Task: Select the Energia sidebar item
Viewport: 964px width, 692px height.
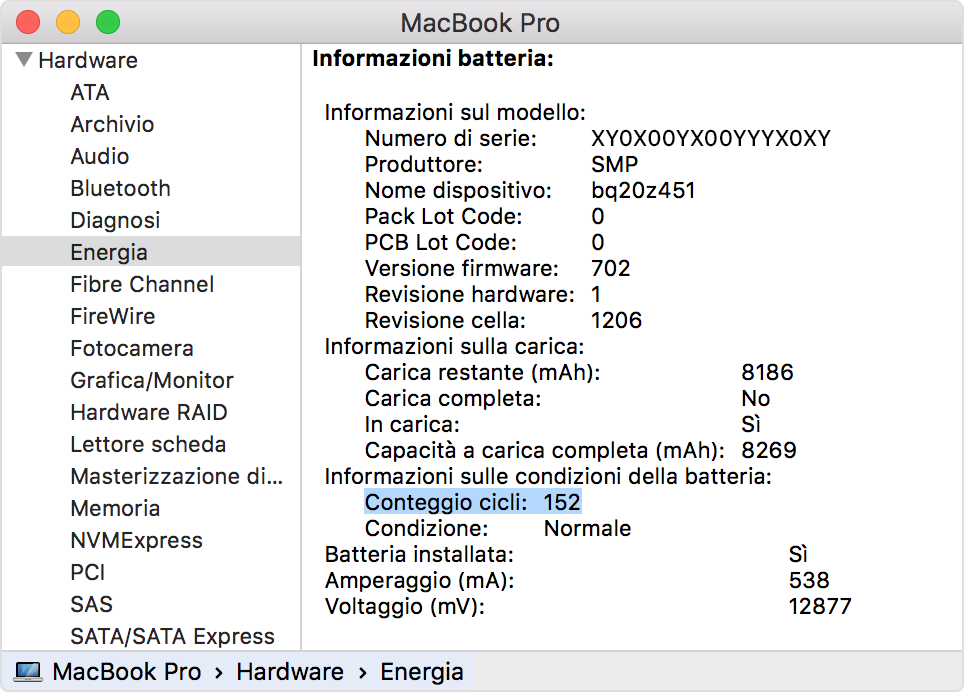Action: pos(151,251)
